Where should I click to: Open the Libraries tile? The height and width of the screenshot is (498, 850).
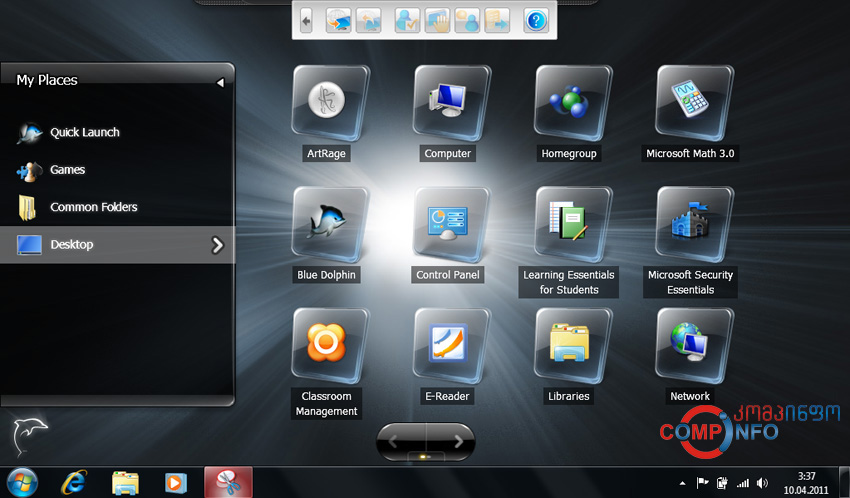point(572,346)
